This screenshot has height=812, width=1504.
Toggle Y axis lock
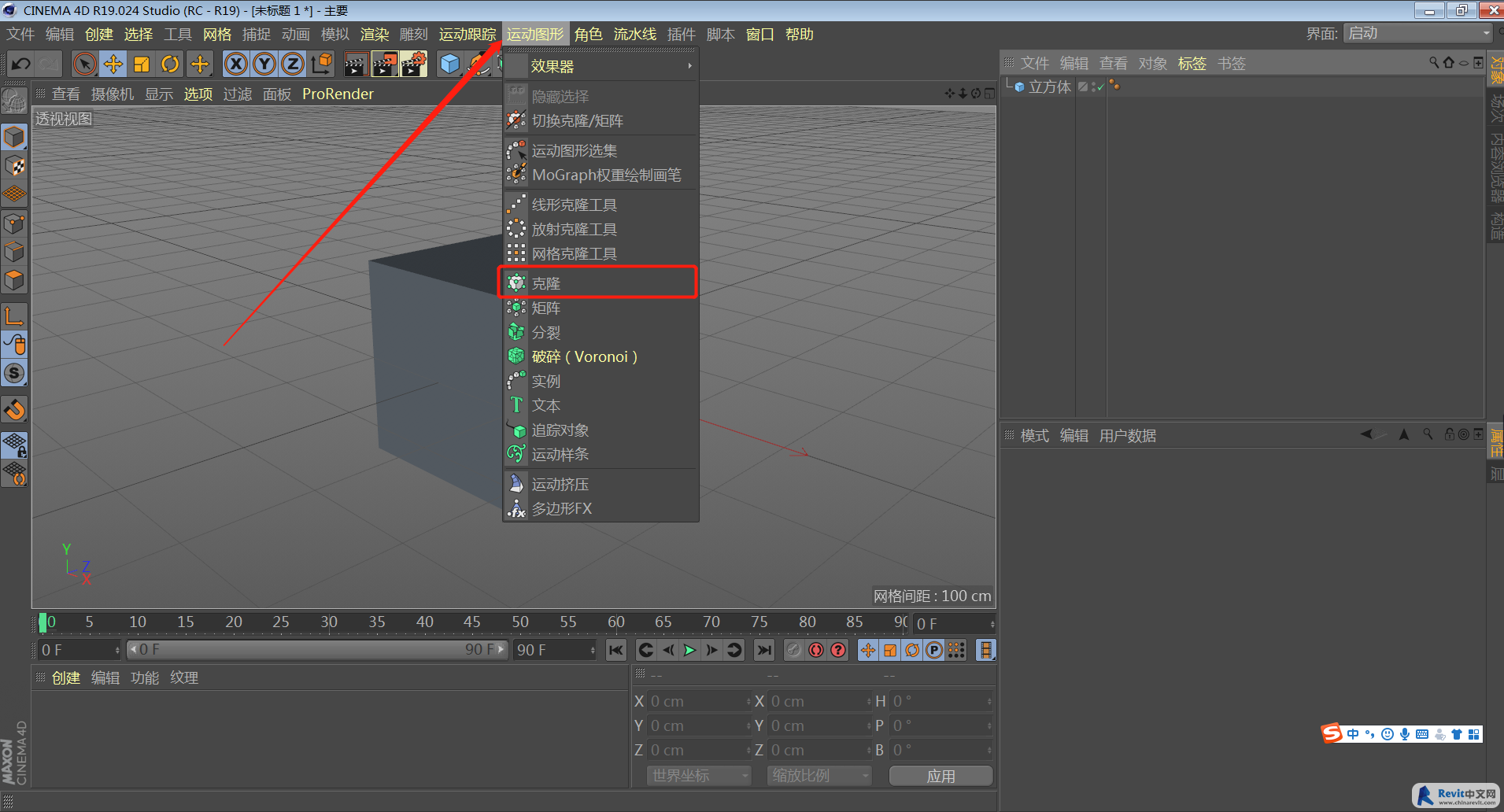coord(264,64)
